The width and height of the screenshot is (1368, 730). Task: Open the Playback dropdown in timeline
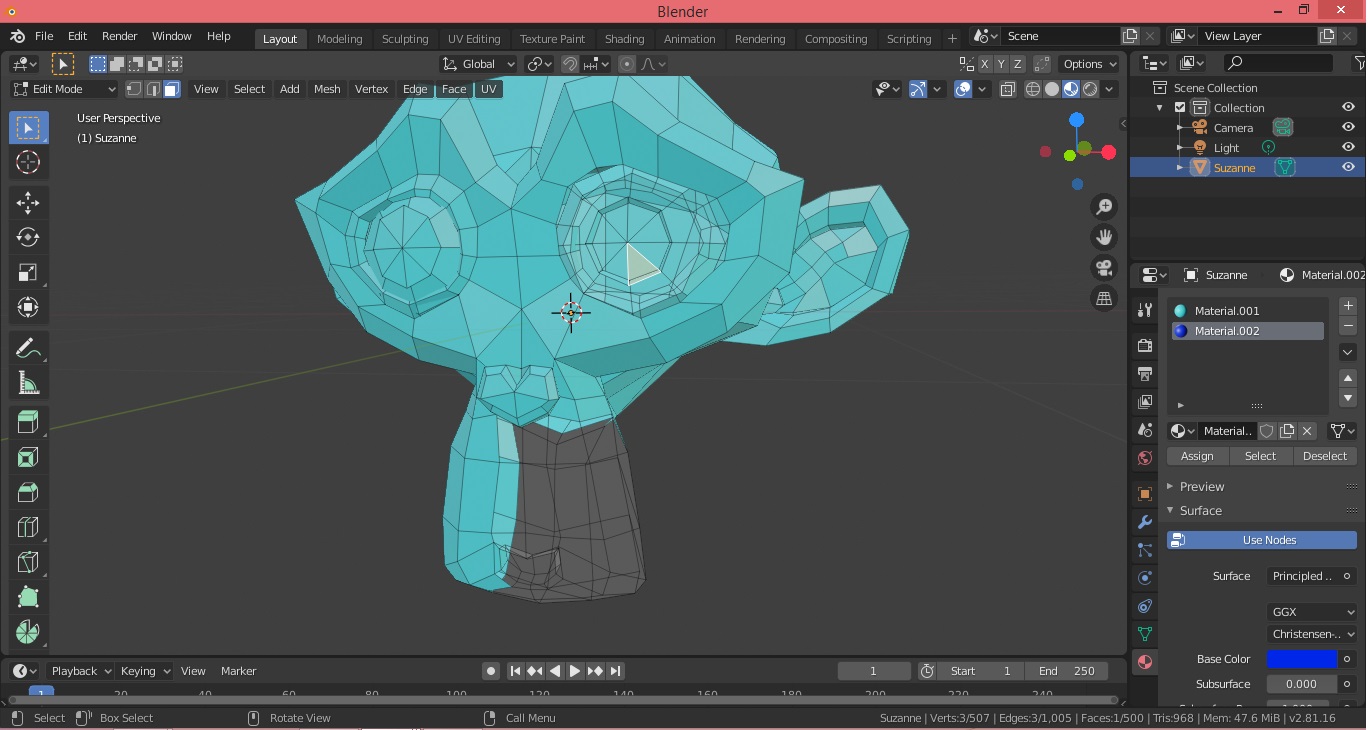pyautogui.click(x=81, y=671)
